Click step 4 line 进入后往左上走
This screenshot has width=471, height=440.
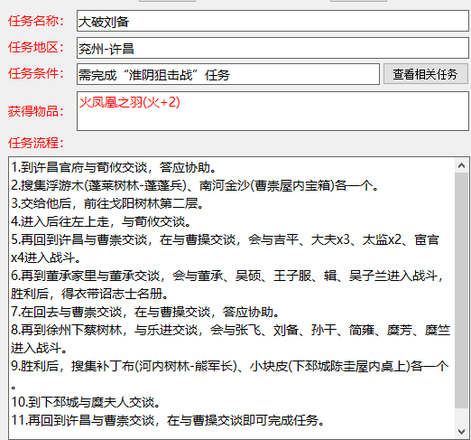tap(101, 221)
